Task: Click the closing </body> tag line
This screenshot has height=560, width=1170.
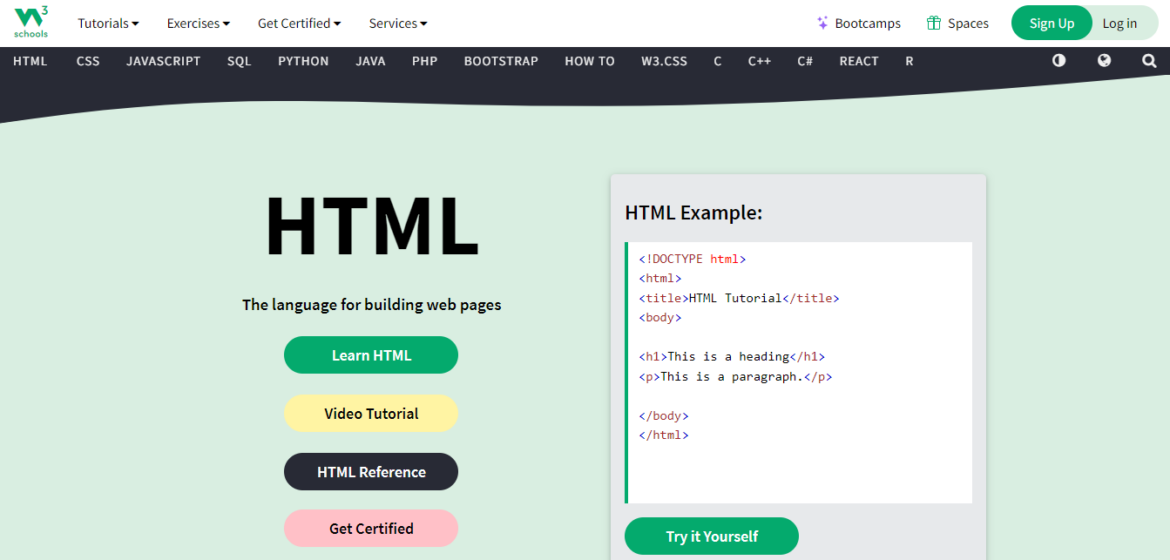Action: click(664, 416)
